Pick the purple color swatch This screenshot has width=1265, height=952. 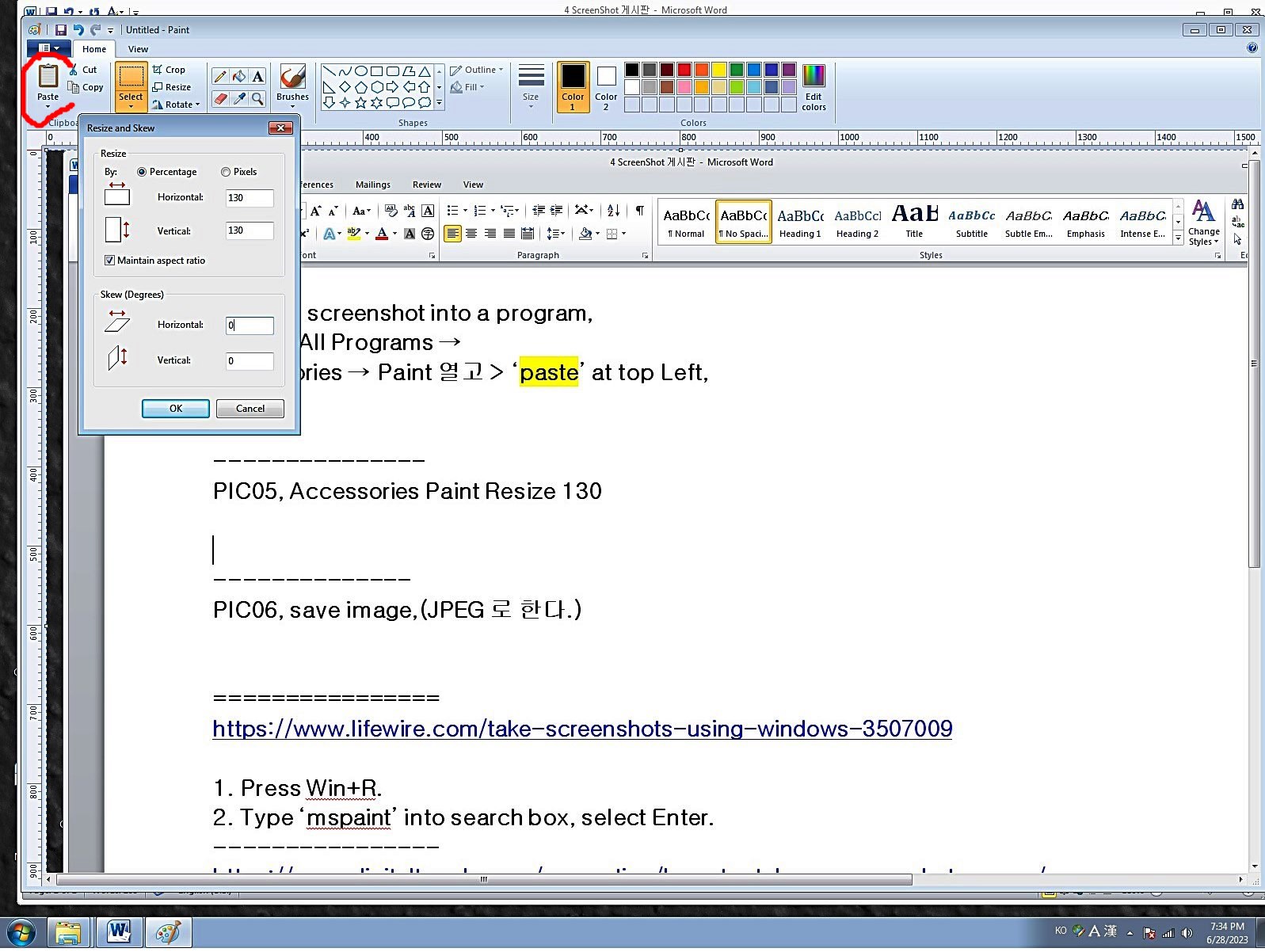coord(788,70)
